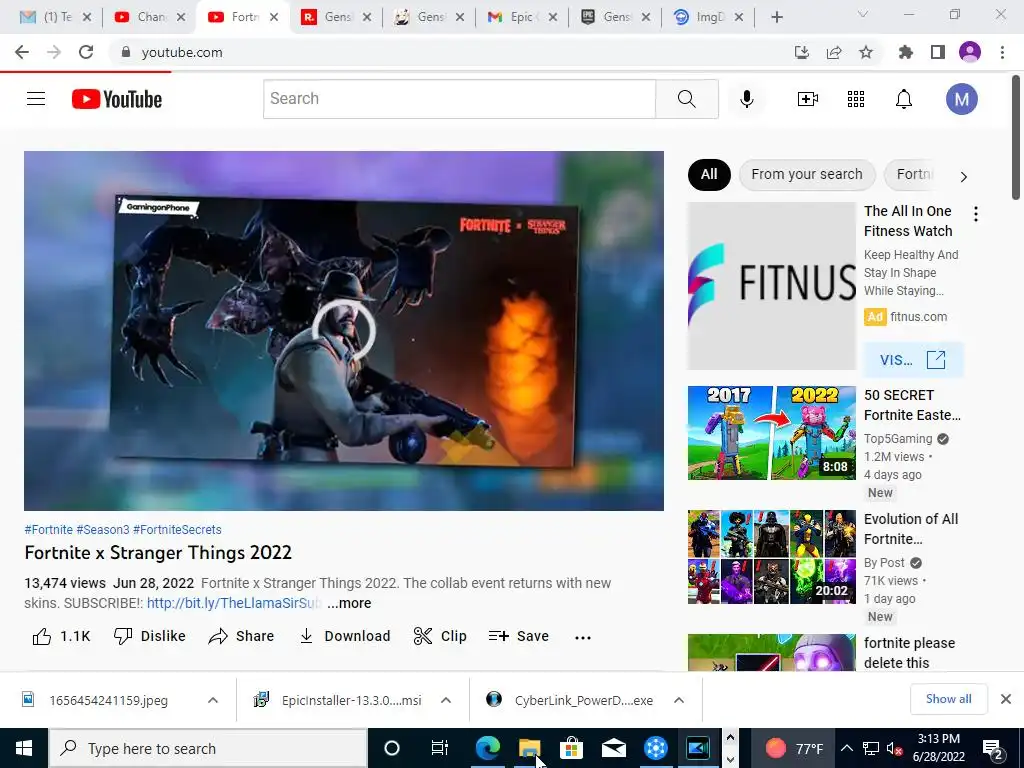Image resolution: width=1024 pixels, height=768 pixels.
Task: Click the Fitnus ad thumbnail
Action: (x=771, y=285)
